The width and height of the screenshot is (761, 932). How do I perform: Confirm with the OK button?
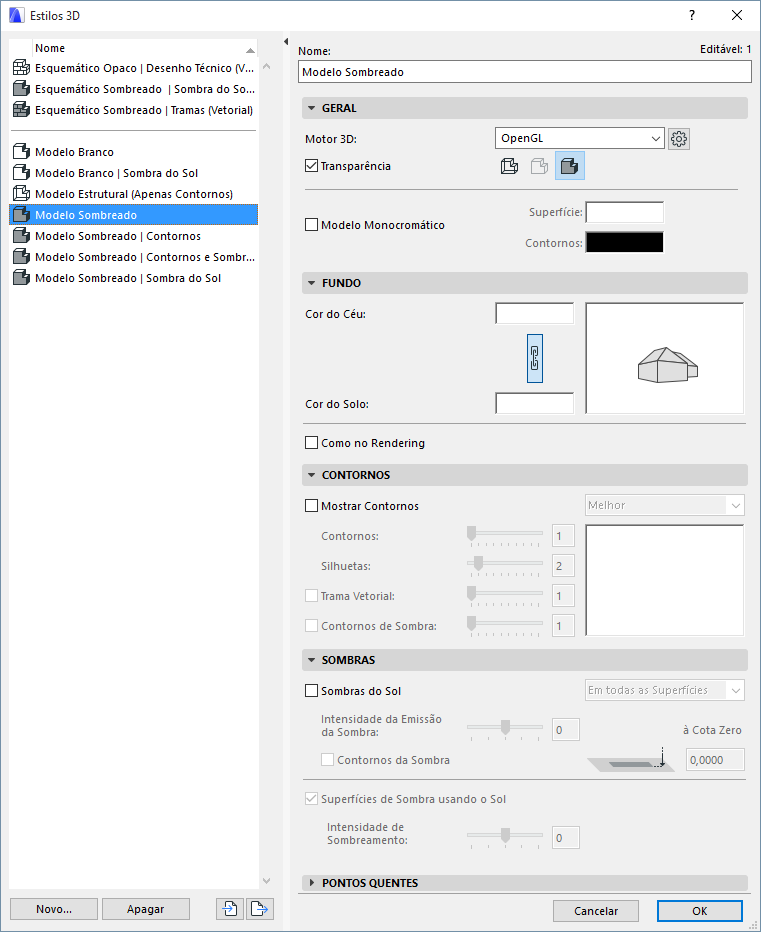tap(700, 911)
